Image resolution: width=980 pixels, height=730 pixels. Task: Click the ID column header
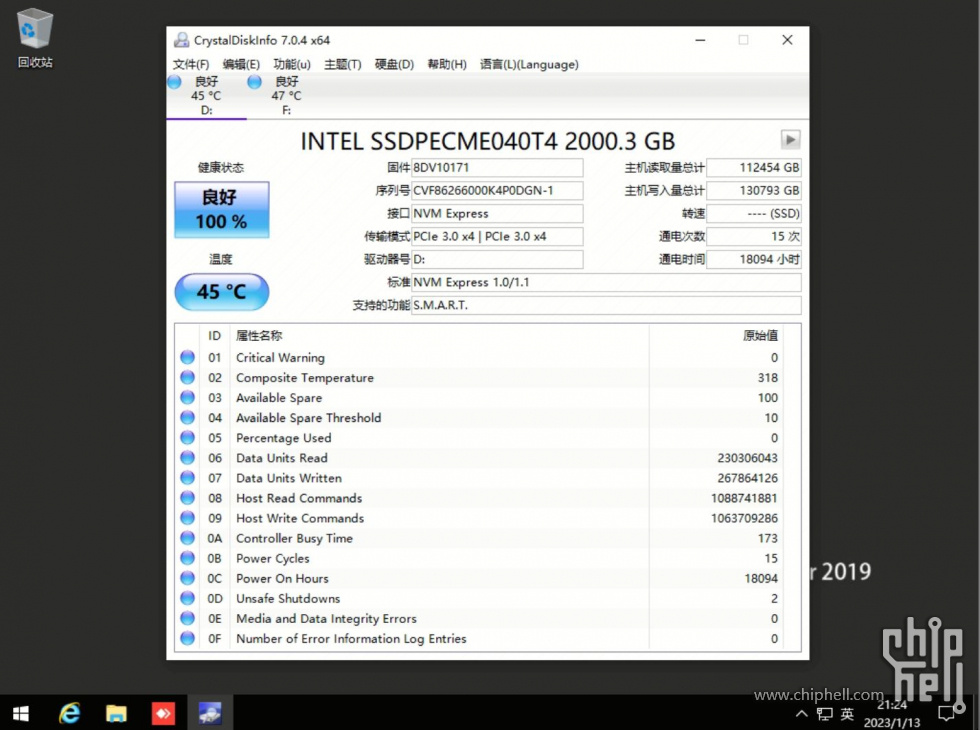tap(214, 336)
